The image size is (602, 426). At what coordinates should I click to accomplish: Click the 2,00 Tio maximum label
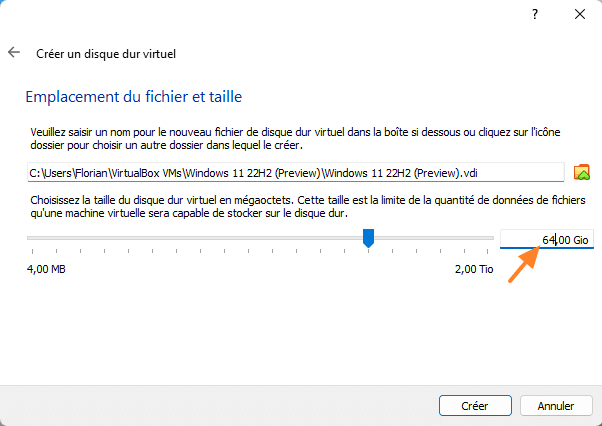(x=473, y=269)
